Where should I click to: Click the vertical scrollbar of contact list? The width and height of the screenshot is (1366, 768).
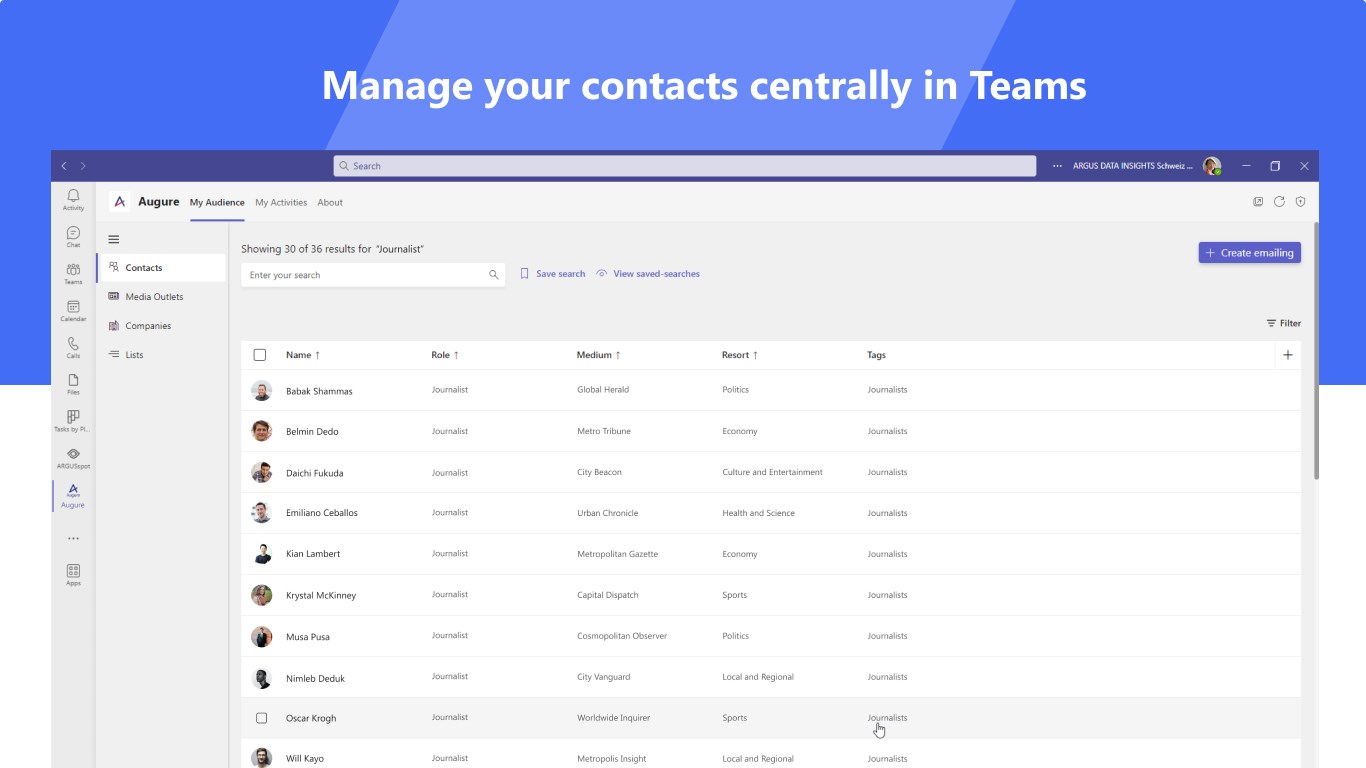click(x=1316, y=350)
